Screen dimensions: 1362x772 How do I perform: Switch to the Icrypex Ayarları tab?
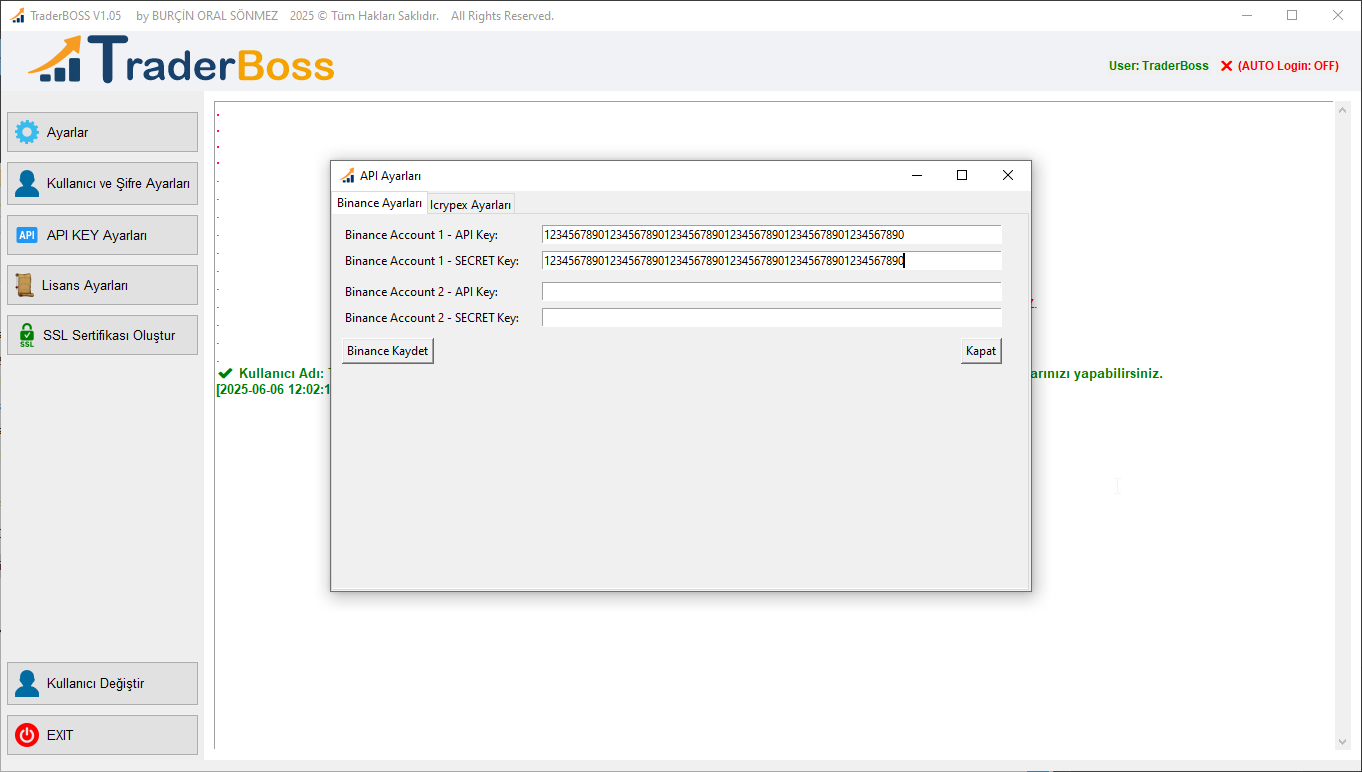click(x=470, y=203)
